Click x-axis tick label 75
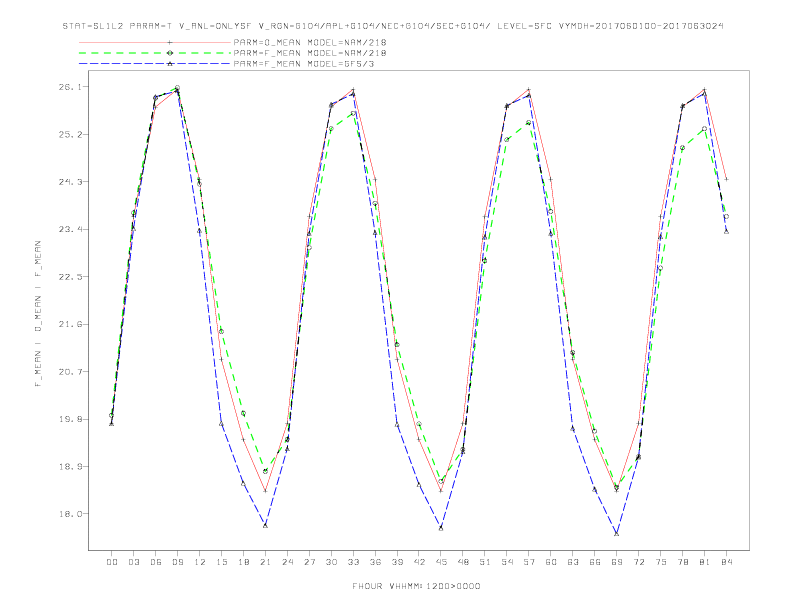 point(661,562)
